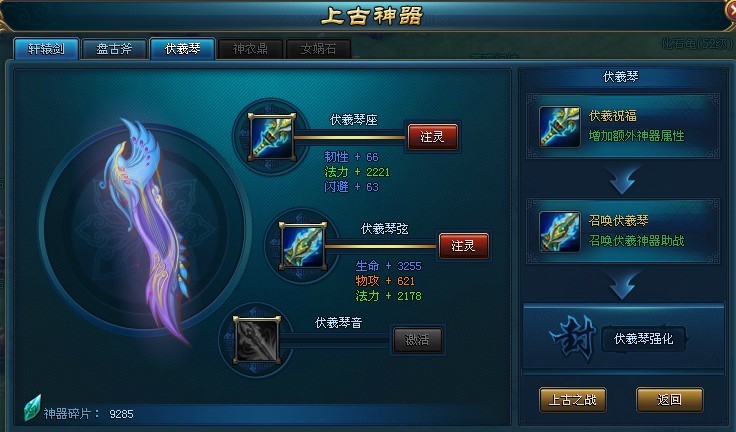Screen dimensions: 736x432
Task: Click the 伏羲琴强化 label
Action: [x=644, y=339]
